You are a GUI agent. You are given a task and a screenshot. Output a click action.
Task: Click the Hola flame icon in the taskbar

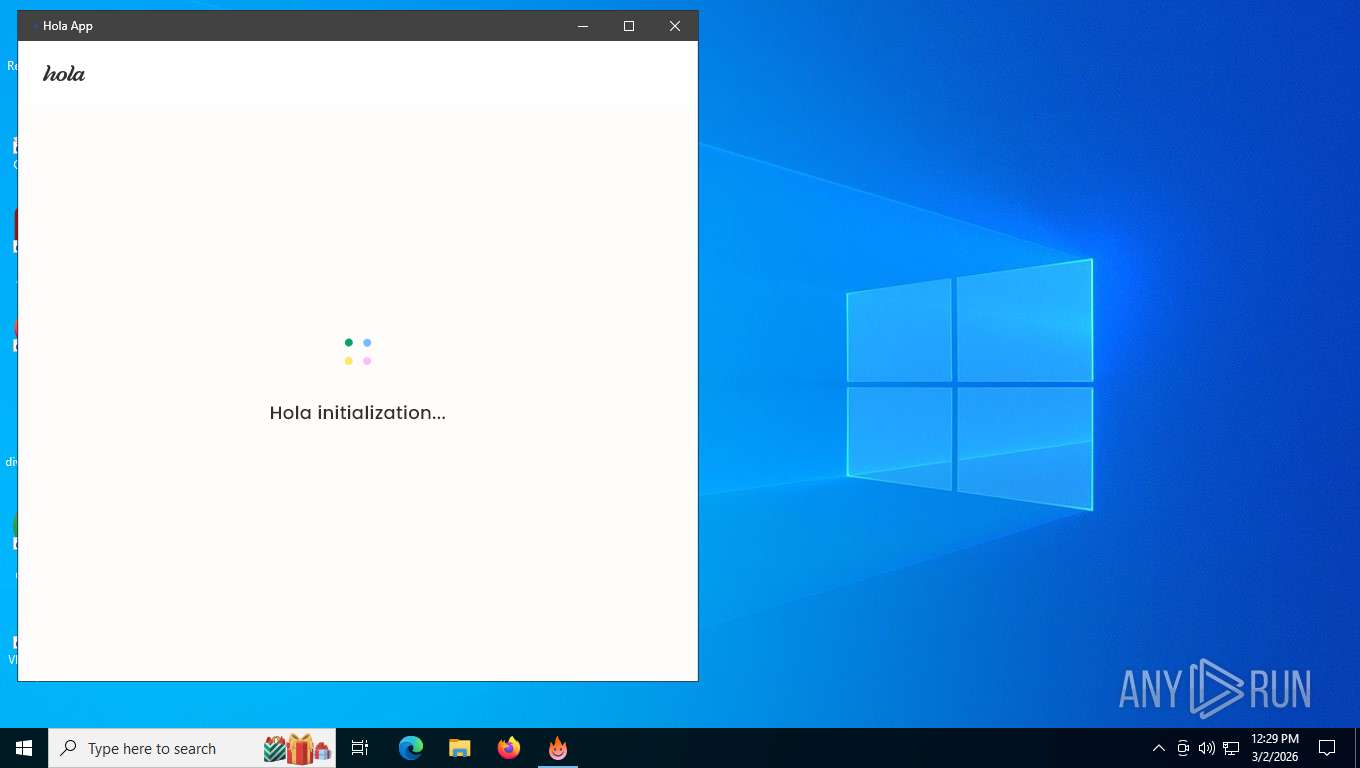pyautogui.click(x=558, y=748)
